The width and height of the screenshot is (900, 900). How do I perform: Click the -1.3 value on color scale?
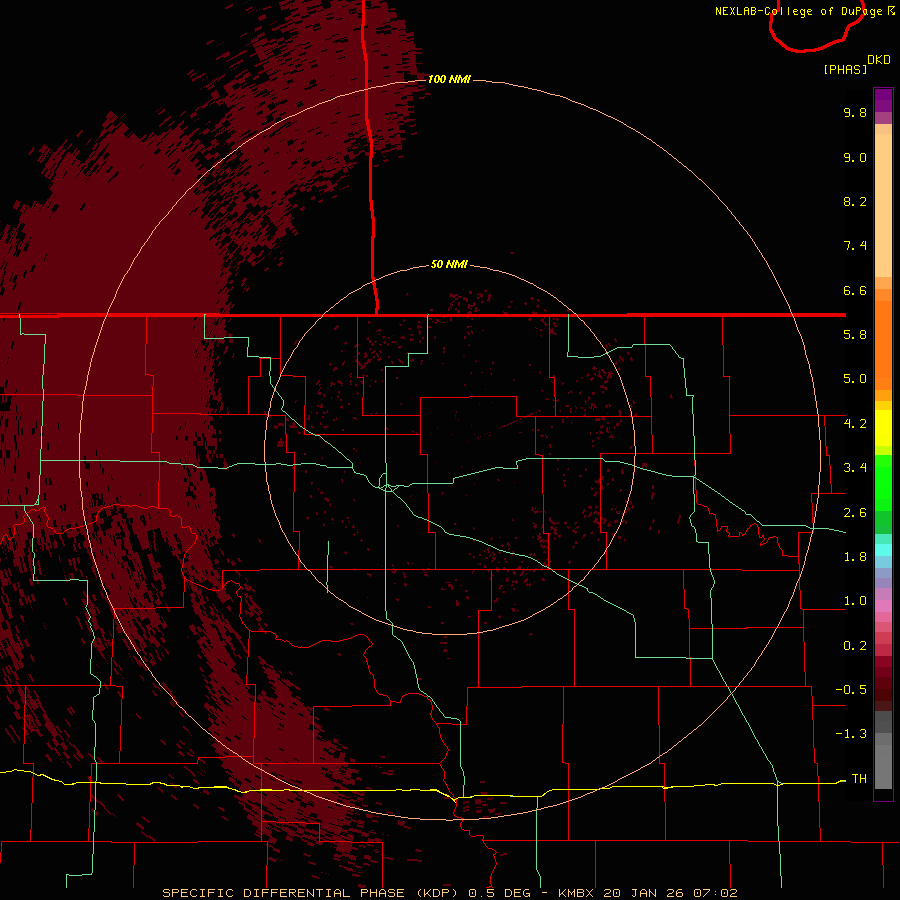[851, 734]
